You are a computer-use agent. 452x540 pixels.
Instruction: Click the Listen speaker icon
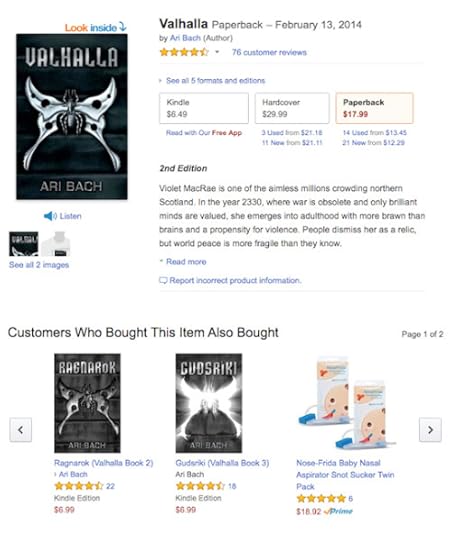point(50,216)
